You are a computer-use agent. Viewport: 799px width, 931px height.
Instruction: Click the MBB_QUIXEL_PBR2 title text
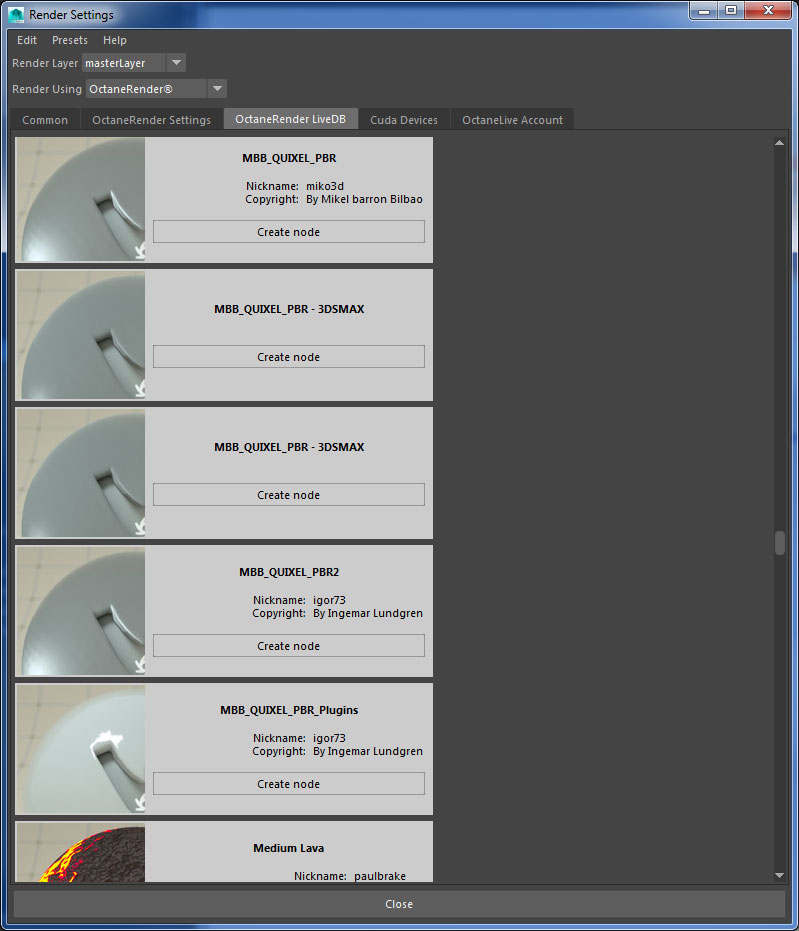pyautogui.click(x=289, y=572)
